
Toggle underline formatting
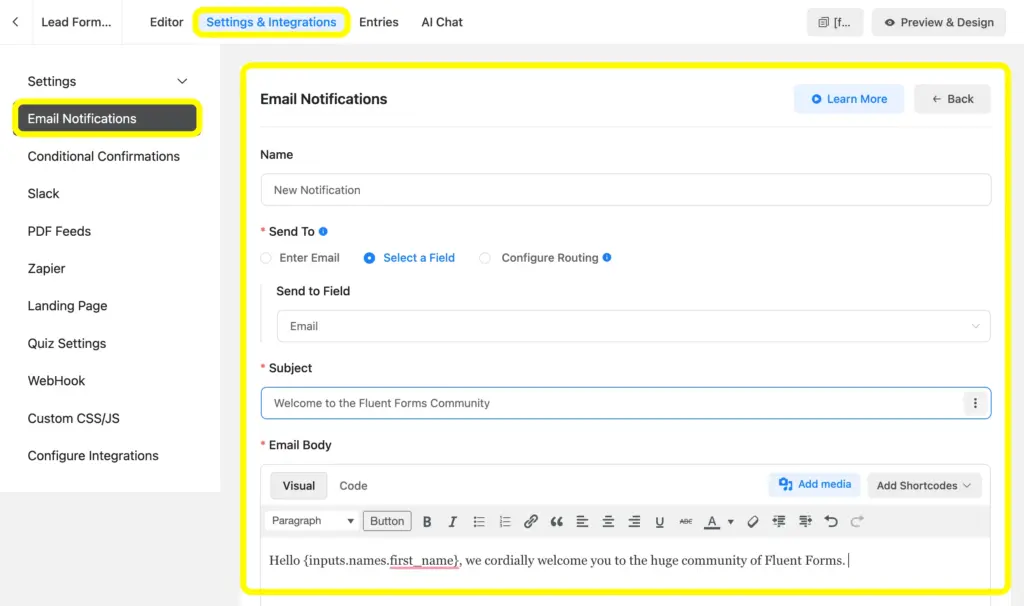(x=660, y=521)
